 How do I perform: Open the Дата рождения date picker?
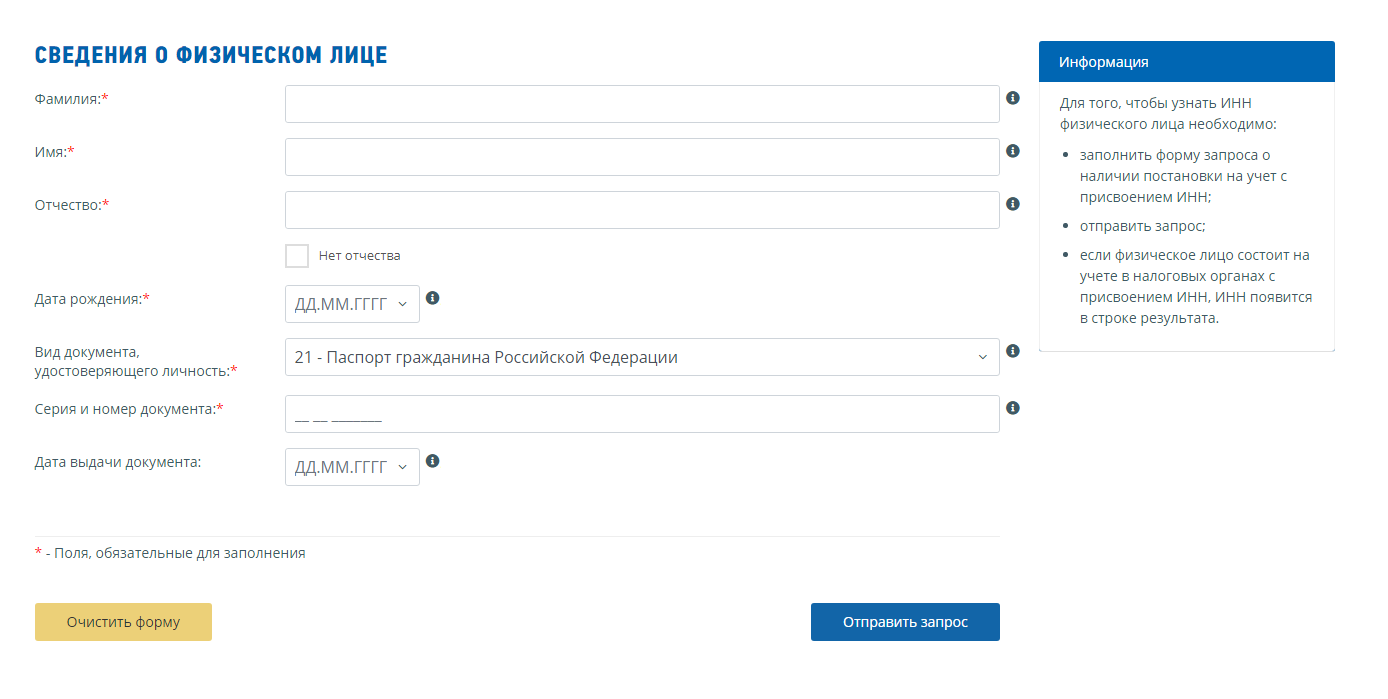[352, 304]
